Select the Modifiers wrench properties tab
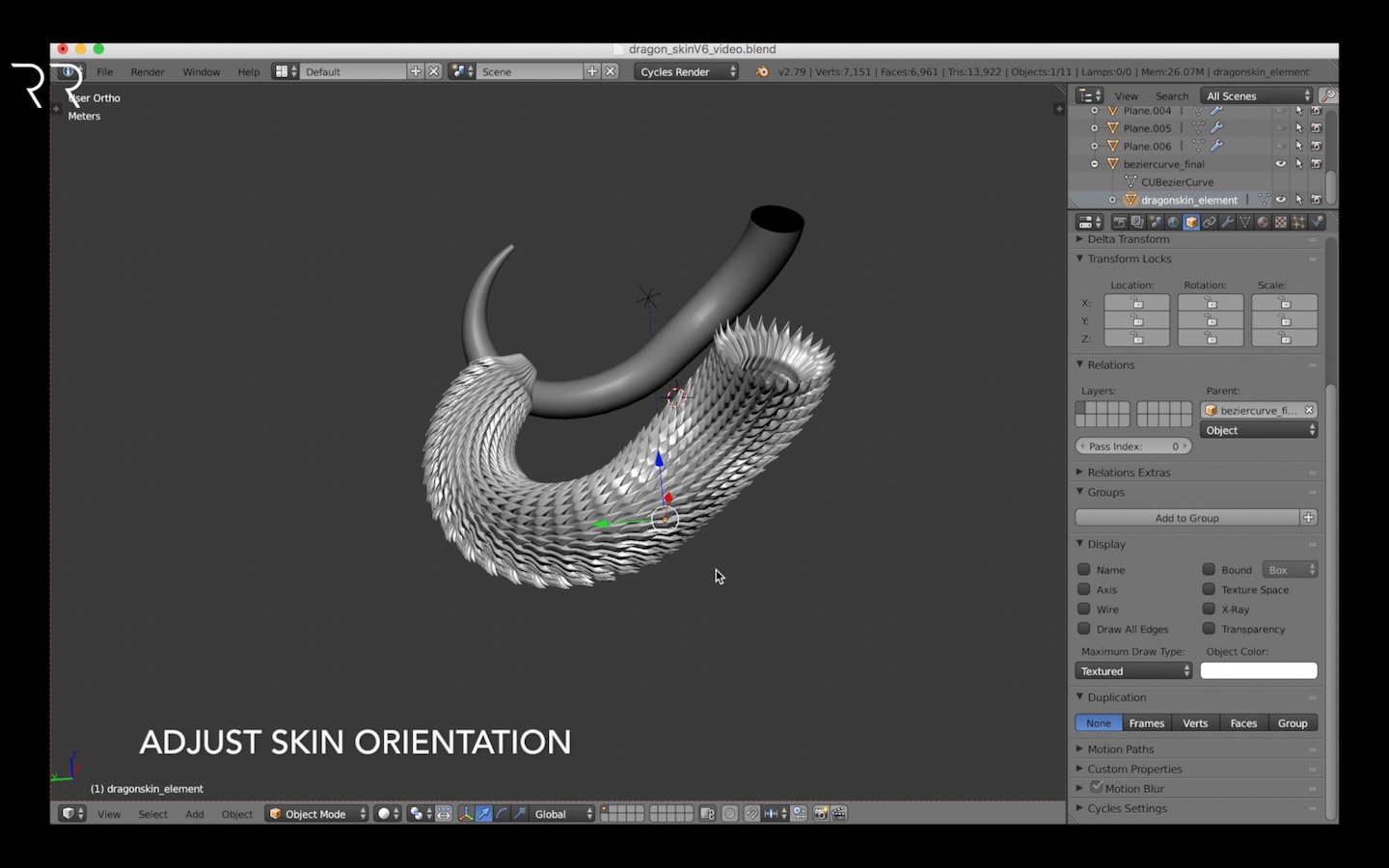The height and width of the screenshot is (868, 1389). [x=1228, y=222]
